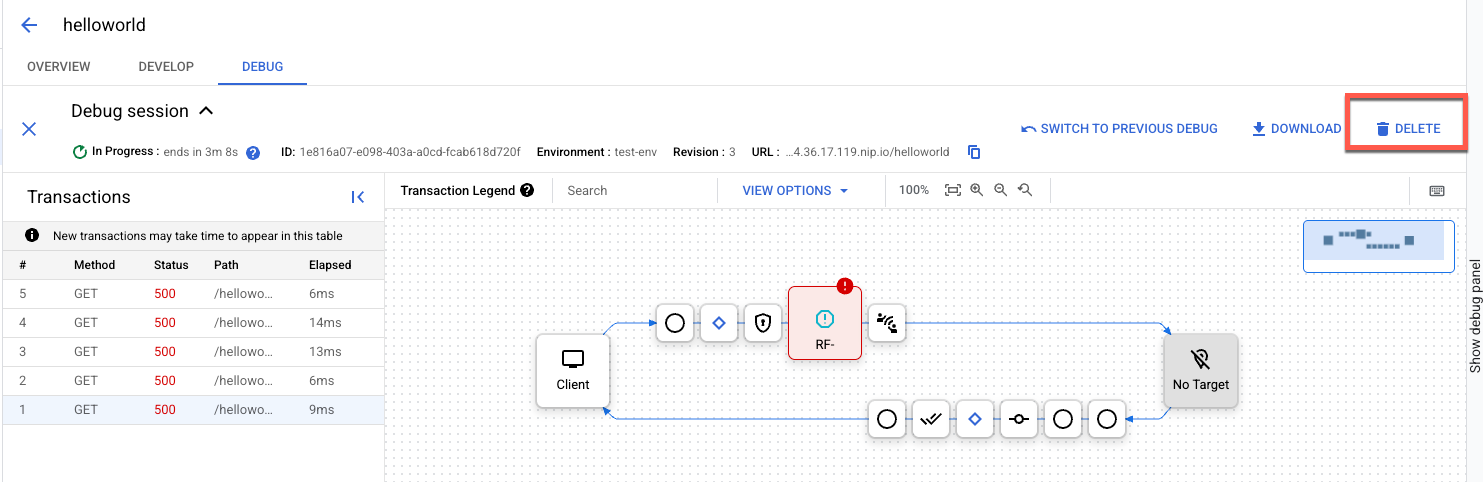This screenshot has height=482, width=1483.
Task: Switch to the Develop tab
Action: [166, 67]
